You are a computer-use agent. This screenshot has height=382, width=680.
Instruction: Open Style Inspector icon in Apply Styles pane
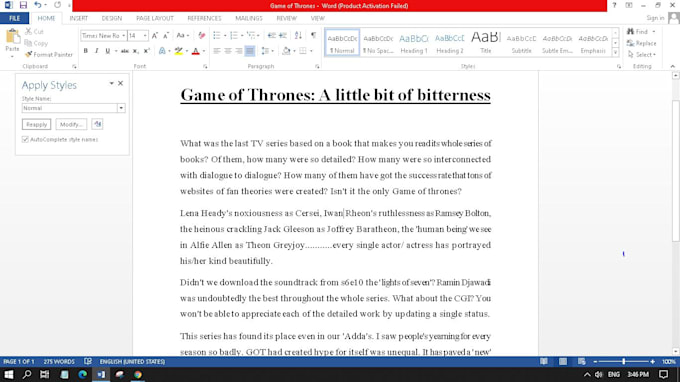click(x=97, y=124)
